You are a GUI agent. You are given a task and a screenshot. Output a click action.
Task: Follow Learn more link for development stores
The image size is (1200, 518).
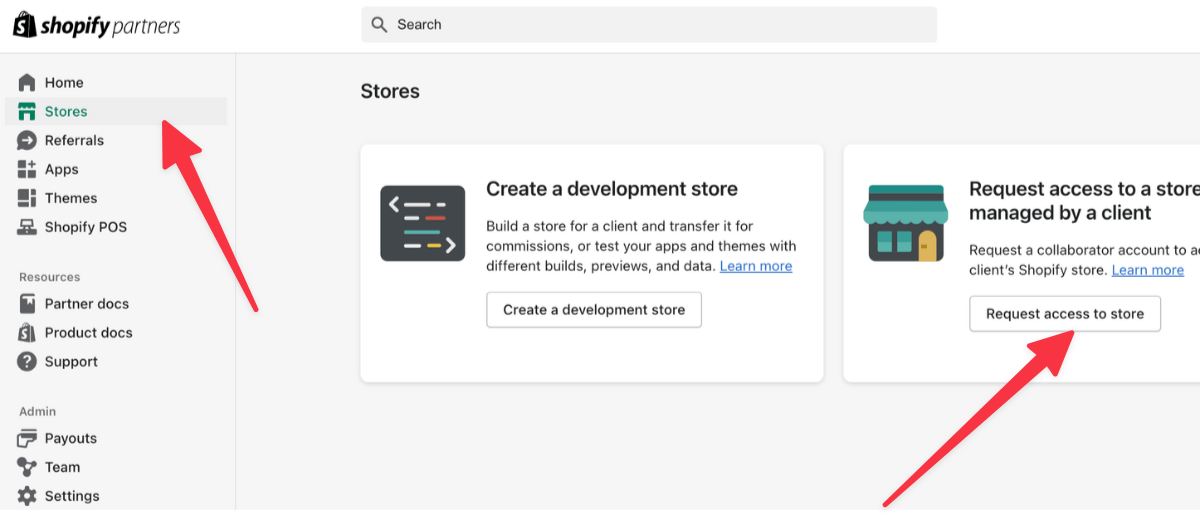point(756,266)
